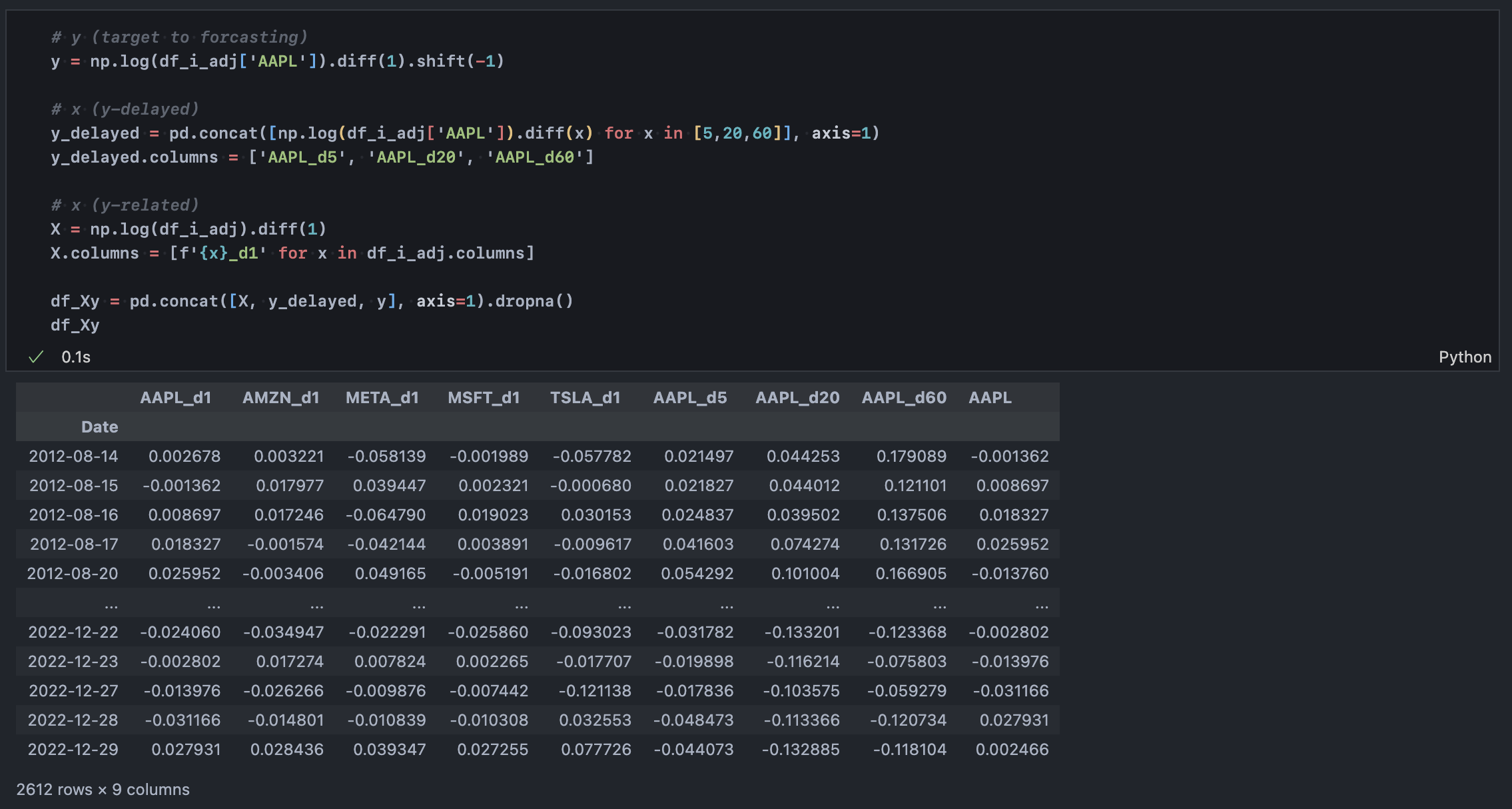This screenshot has height=809, width=1512.
Task: Select the TSLA_d1 column header
Action: [x=585, y=398]
